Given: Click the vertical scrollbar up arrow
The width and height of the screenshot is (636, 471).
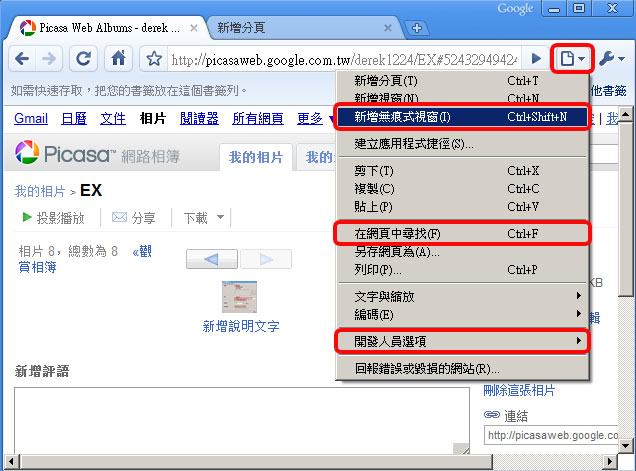Looking at the screenshot, I should [x=625, y=115].
